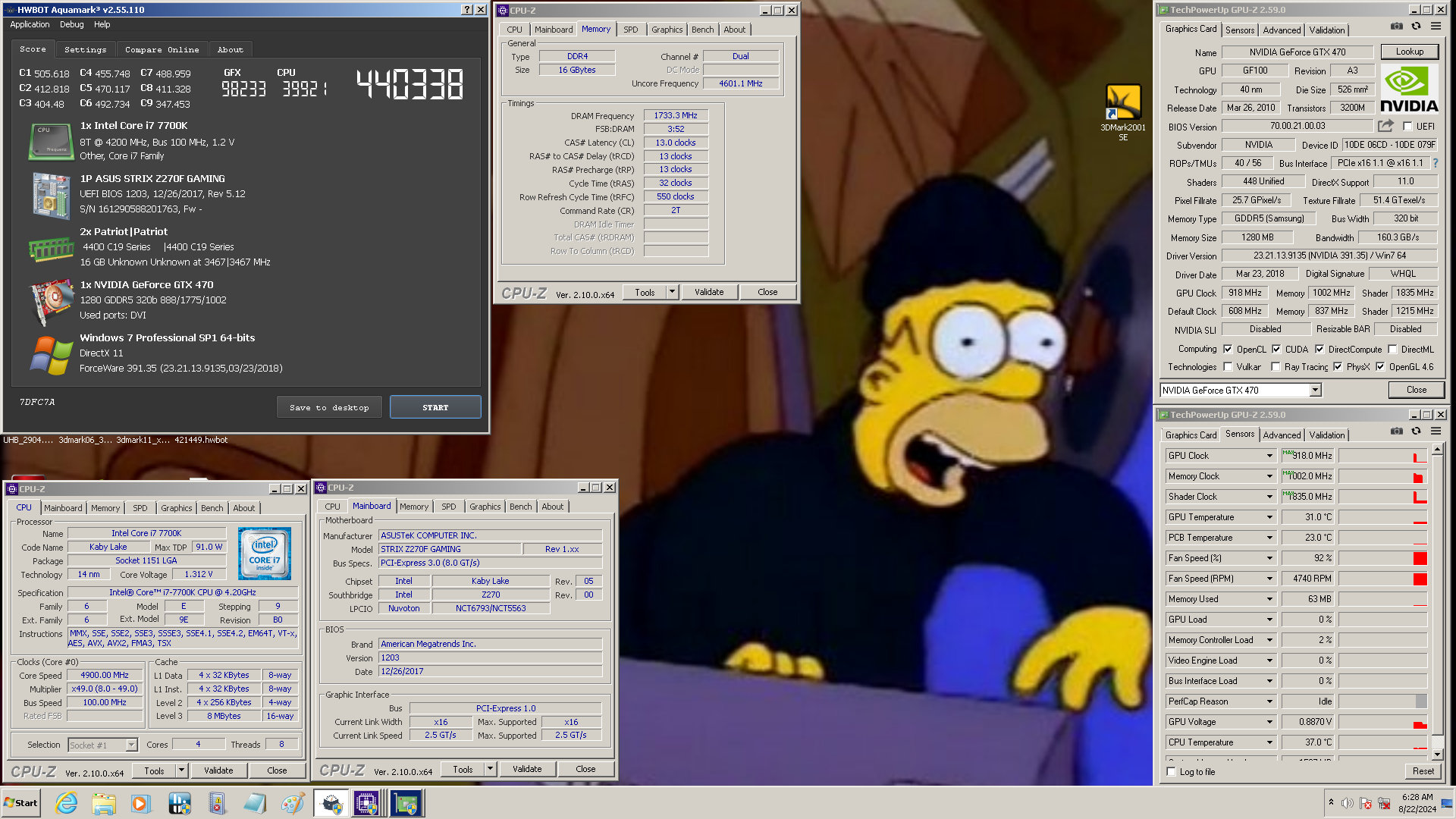Image resolution: width=1456 pixels, height=819 pixels.
Task: Click the help question mark in the Aquamark title bar
Action: click(467, 10)
